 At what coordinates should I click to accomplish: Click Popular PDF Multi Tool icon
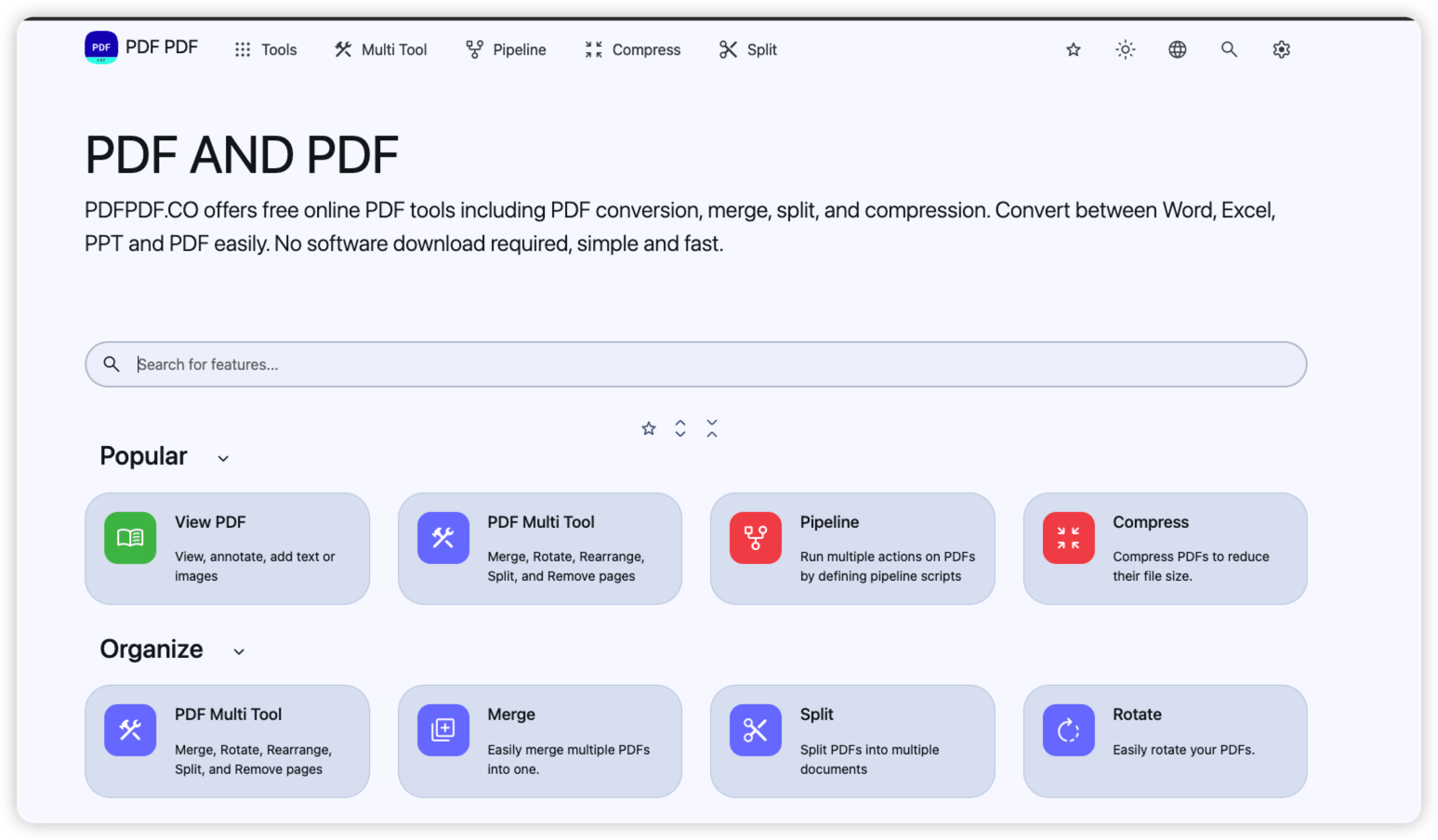443,538
